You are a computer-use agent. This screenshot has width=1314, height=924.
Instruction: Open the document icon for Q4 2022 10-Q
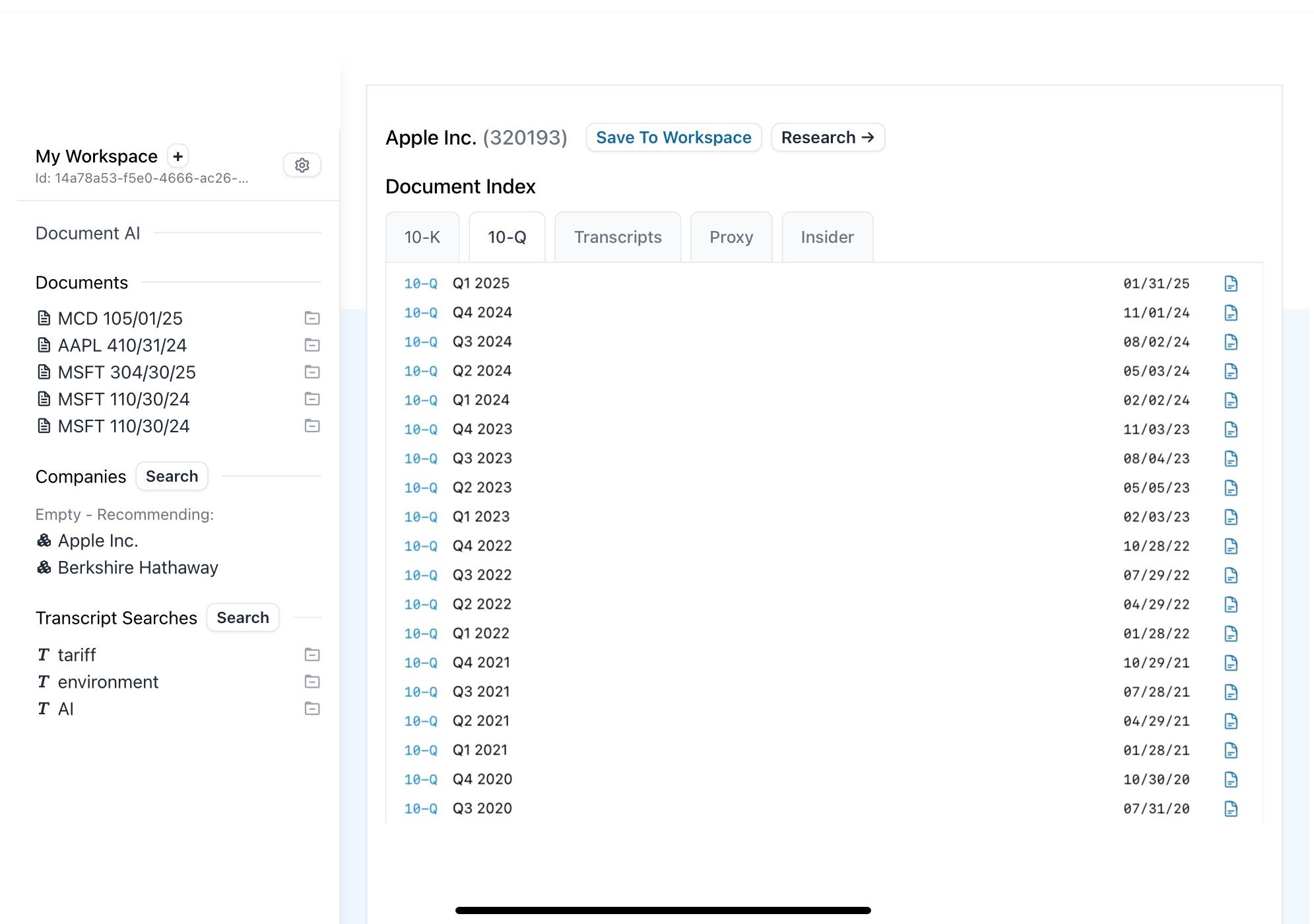click(x=1231, y=546)
